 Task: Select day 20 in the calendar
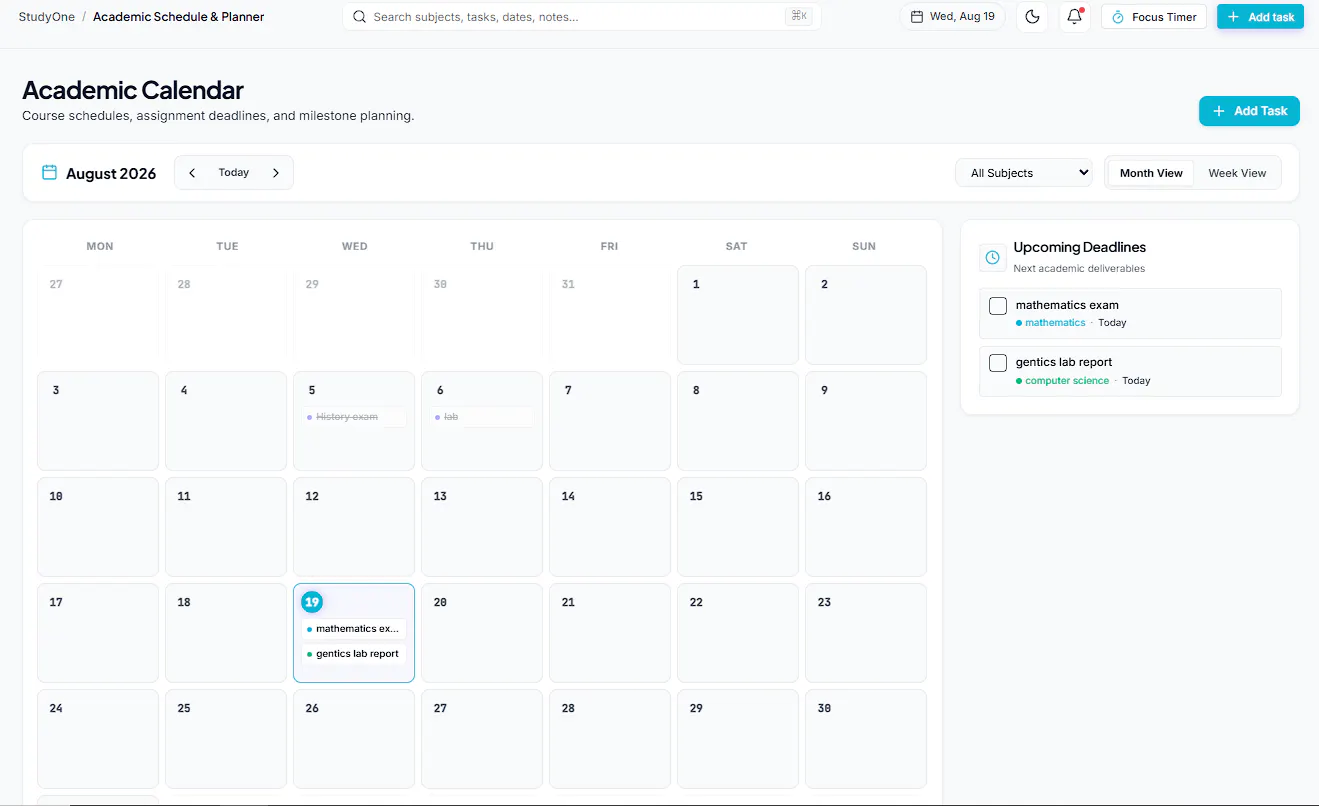tap(482, 633)
